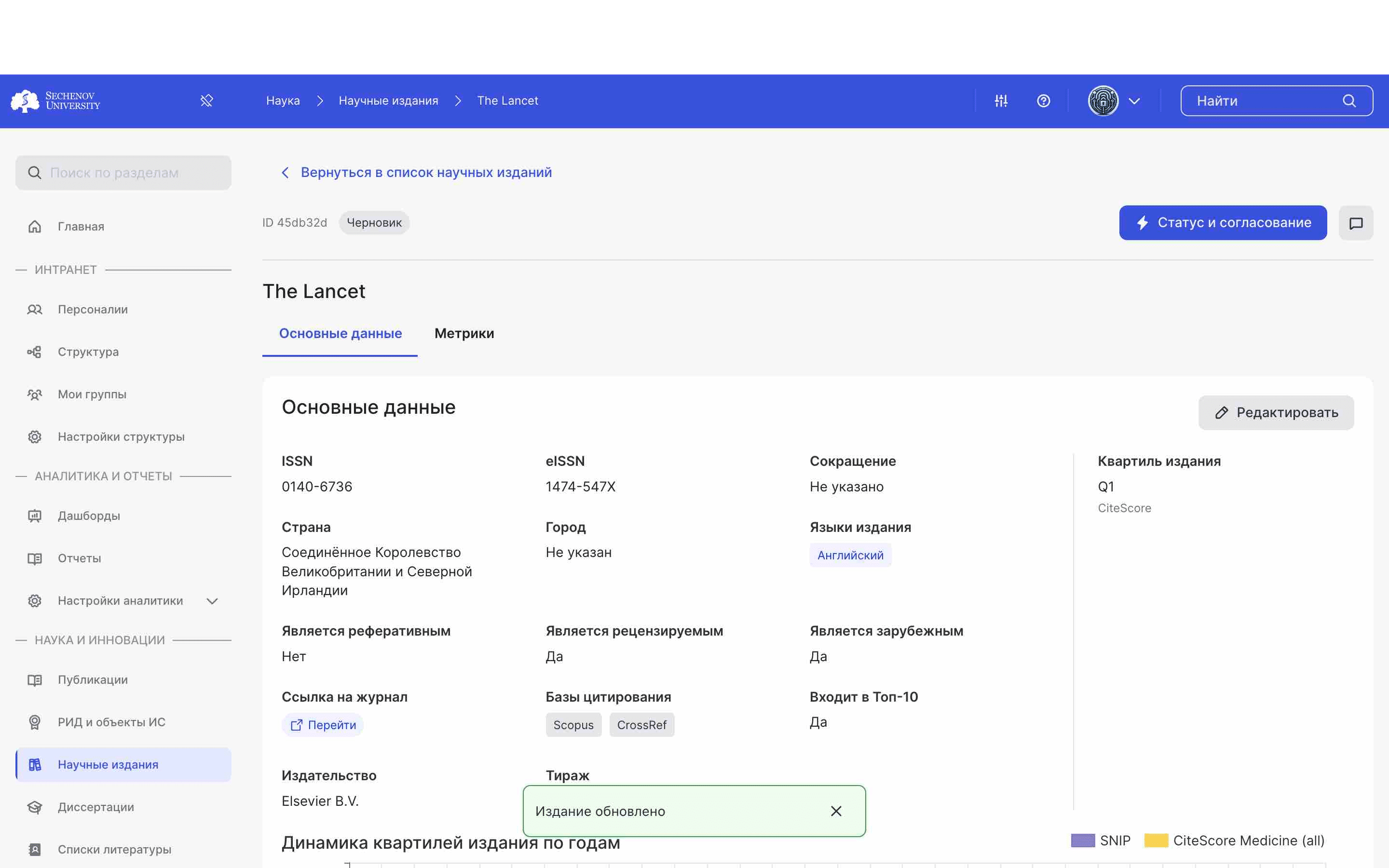Expand the Настройки аналитики chevron

pyautogui.click(x=212, y=601)
